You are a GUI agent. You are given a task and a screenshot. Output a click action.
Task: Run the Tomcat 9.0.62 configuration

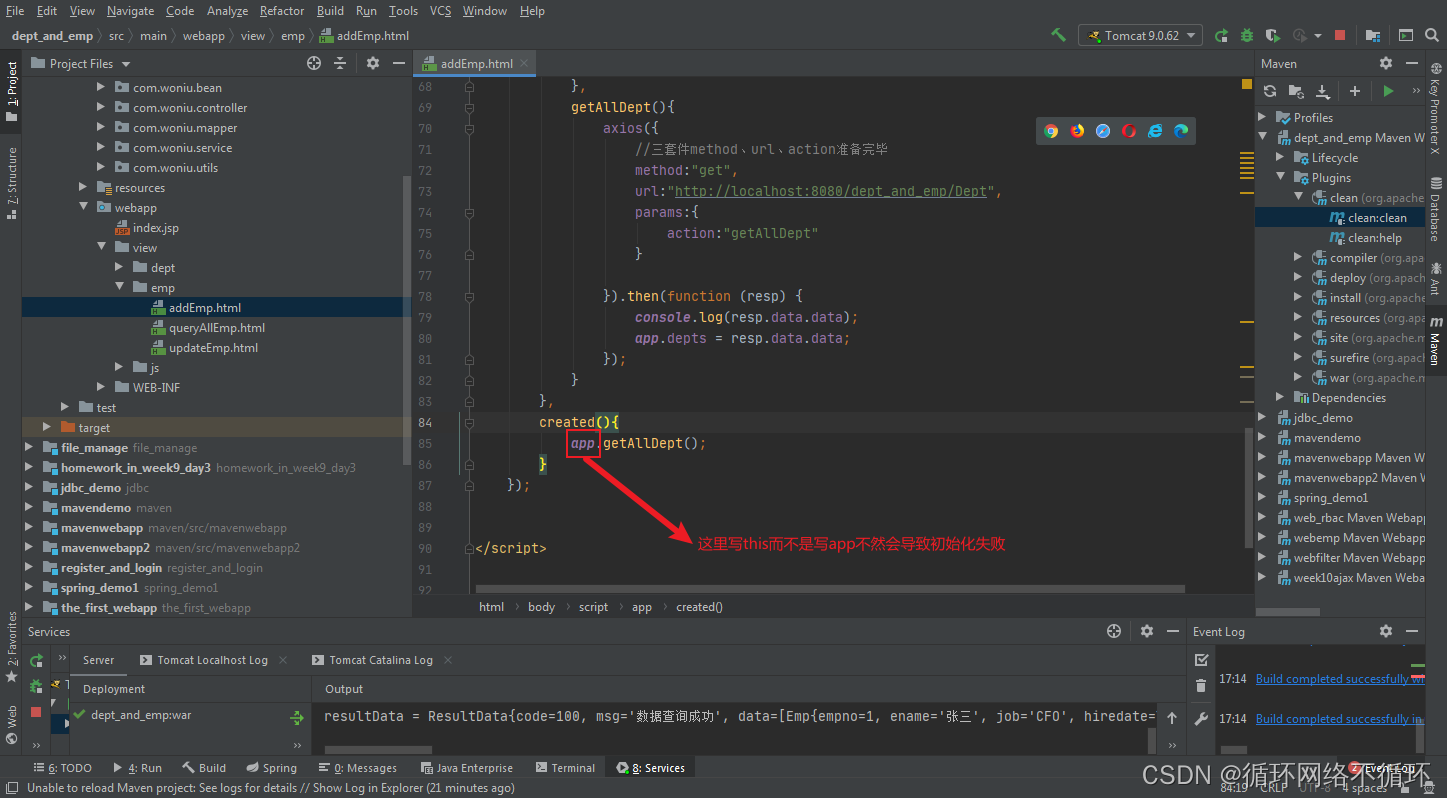tap(1221, 34)
